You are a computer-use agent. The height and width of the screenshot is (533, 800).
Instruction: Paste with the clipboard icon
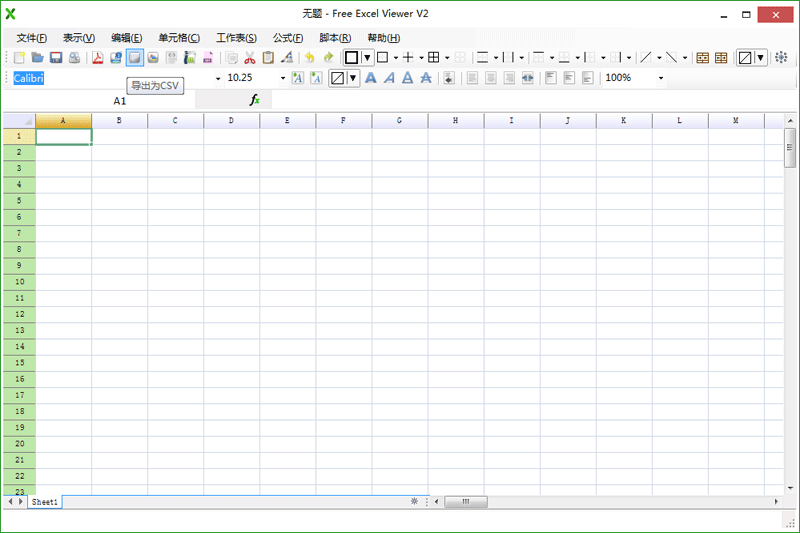click(268, 58)
